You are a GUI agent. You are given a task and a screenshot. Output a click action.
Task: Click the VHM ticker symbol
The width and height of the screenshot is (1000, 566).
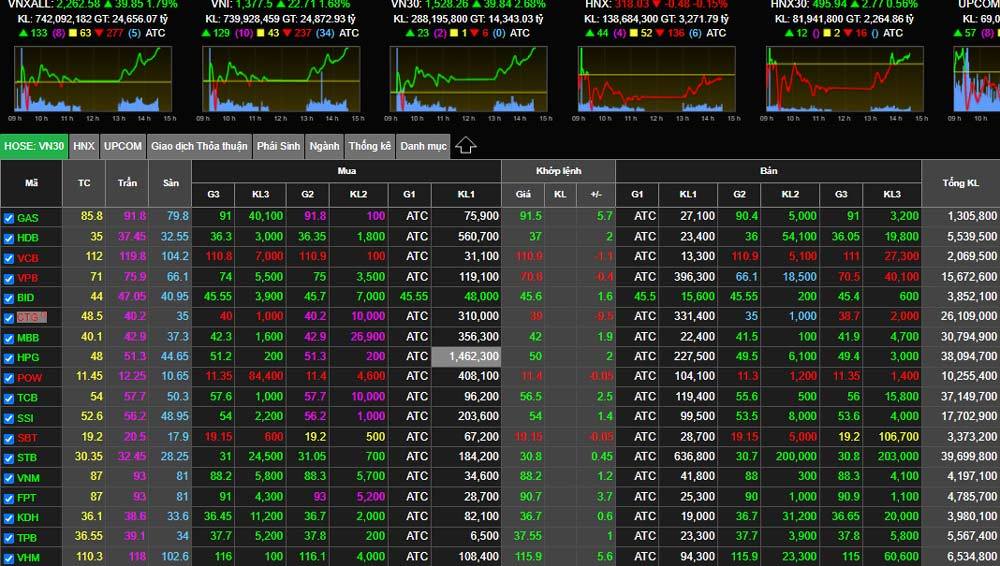coord(28,558)
